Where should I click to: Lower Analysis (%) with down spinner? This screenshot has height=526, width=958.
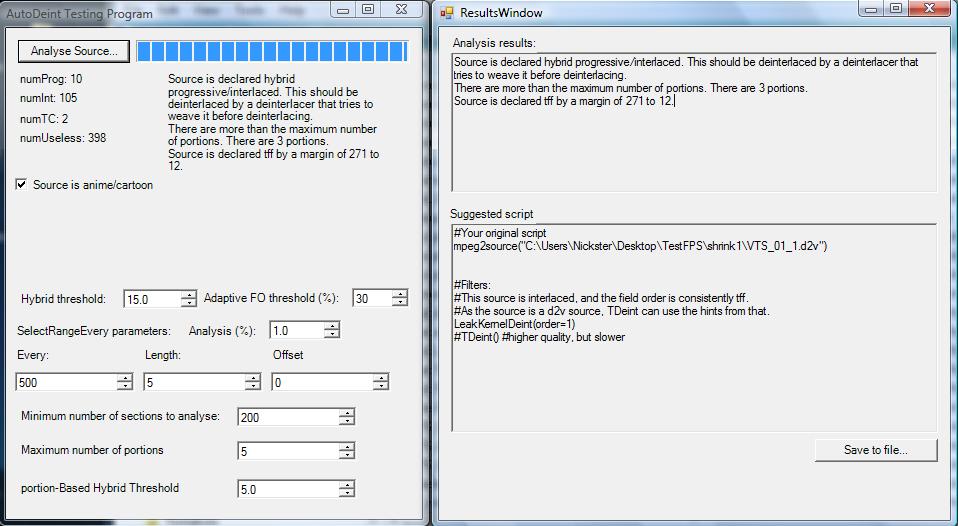pyautogui.click(x=332, y=335)
